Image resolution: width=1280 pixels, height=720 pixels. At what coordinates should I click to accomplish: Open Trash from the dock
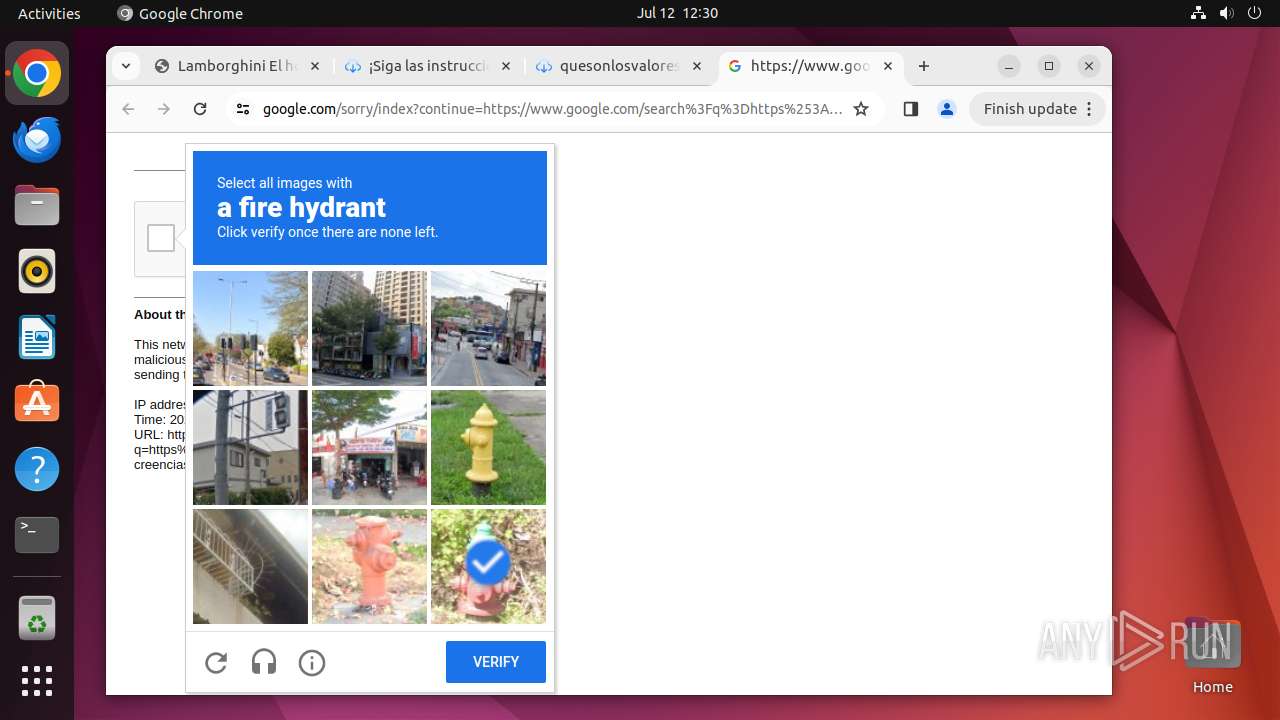(37, 618)
